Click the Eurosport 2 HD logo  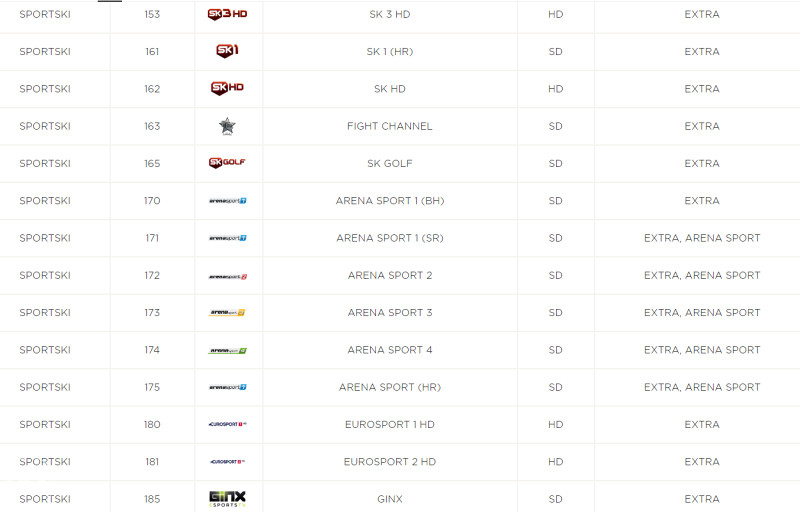[228, 462]
